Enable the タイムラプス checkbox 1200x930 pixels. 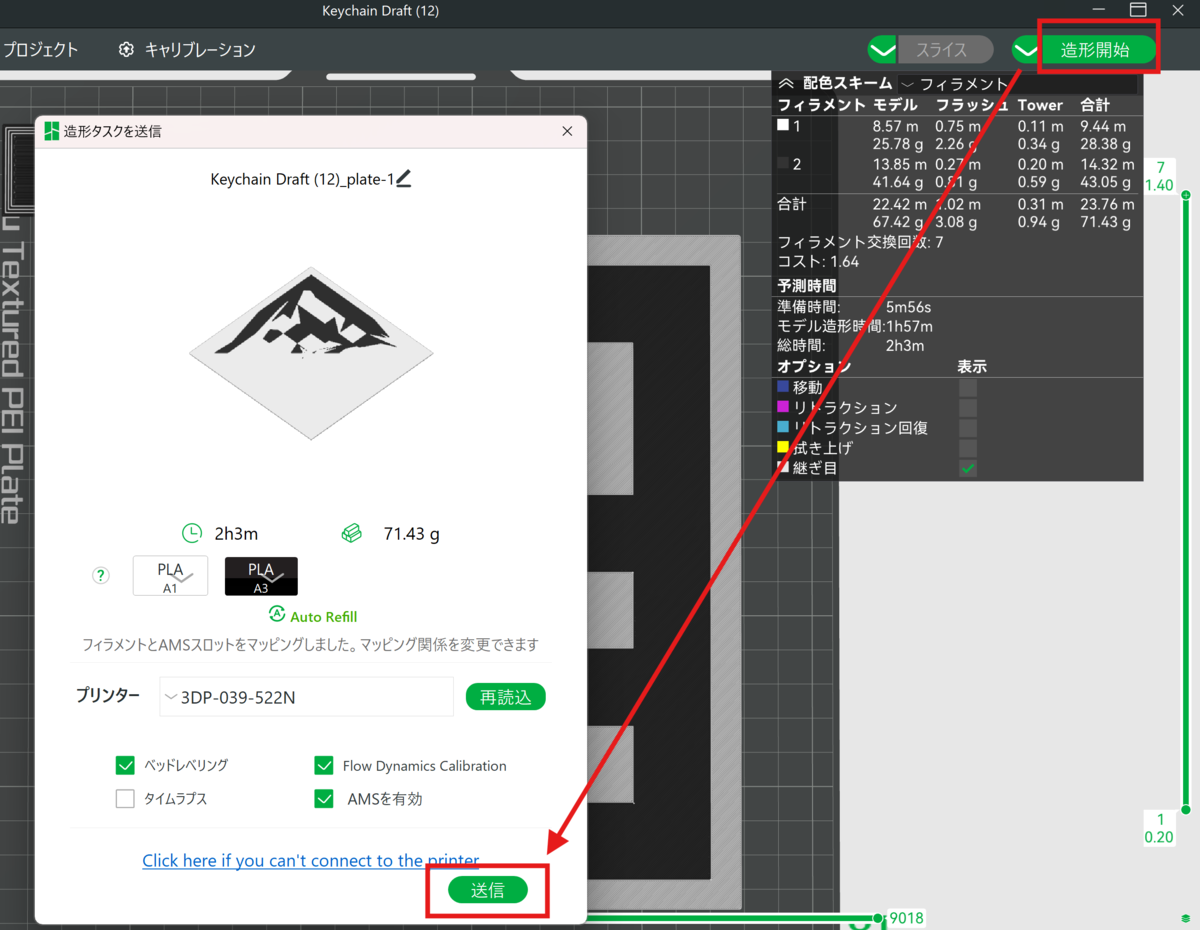pos(125,798)
